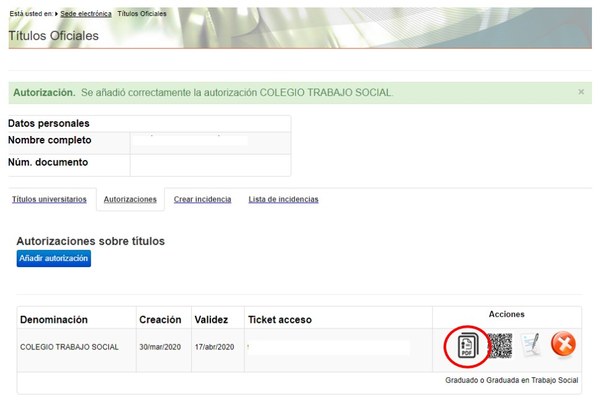
Task: Go to the Lista de incidencias tab
Action: click(x=283, y=199)
